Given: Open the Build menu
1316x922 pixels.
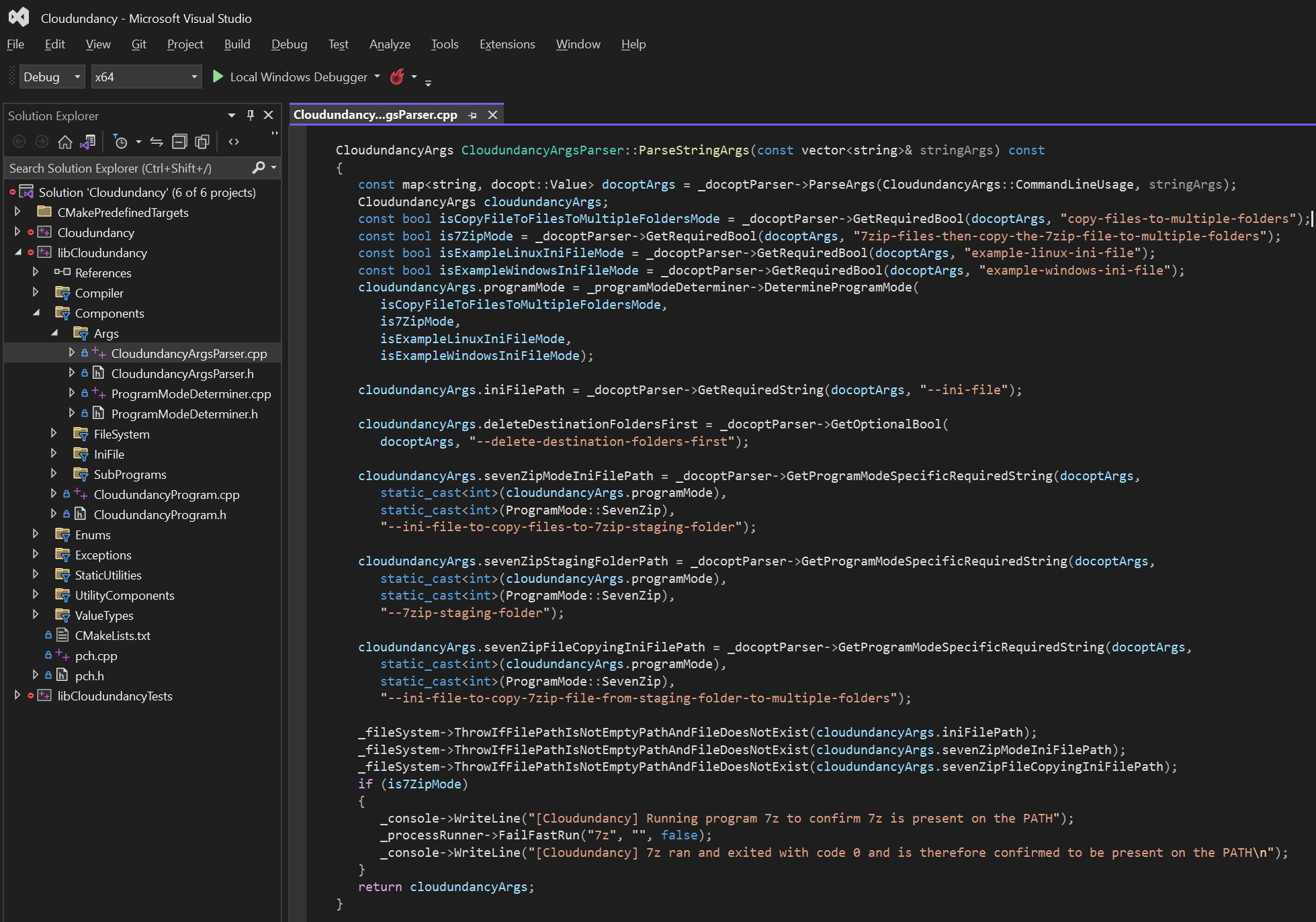Looking at the screenshot, I should [237, 44].
